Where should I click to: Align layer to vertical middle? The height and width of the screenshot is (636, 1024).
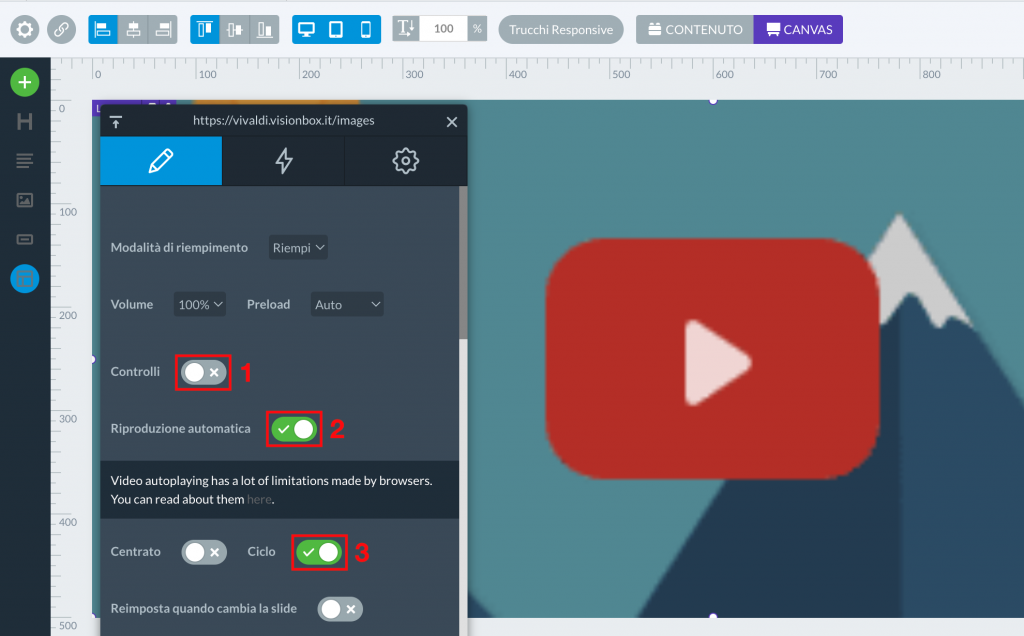pyautogui.click(x=235, y=30)
